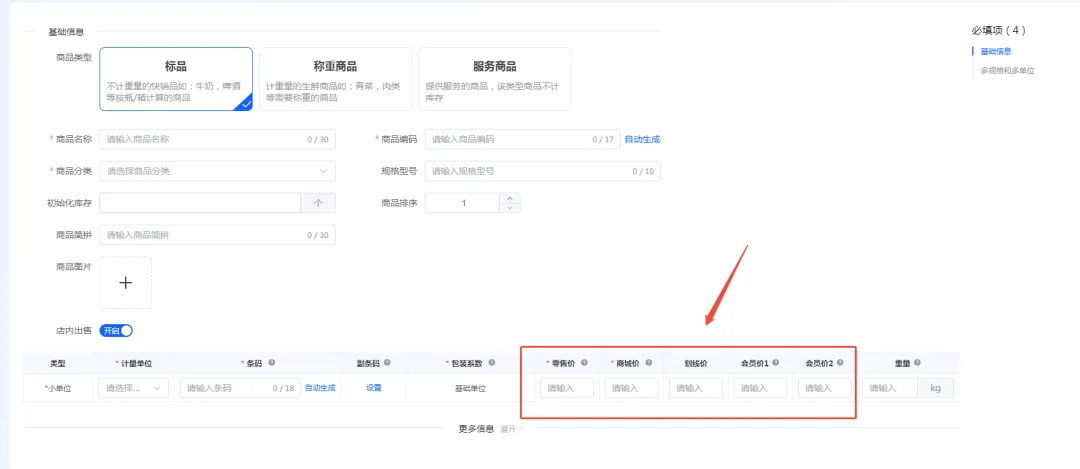Focus the 初始化库存 input field

coord(200,203)
